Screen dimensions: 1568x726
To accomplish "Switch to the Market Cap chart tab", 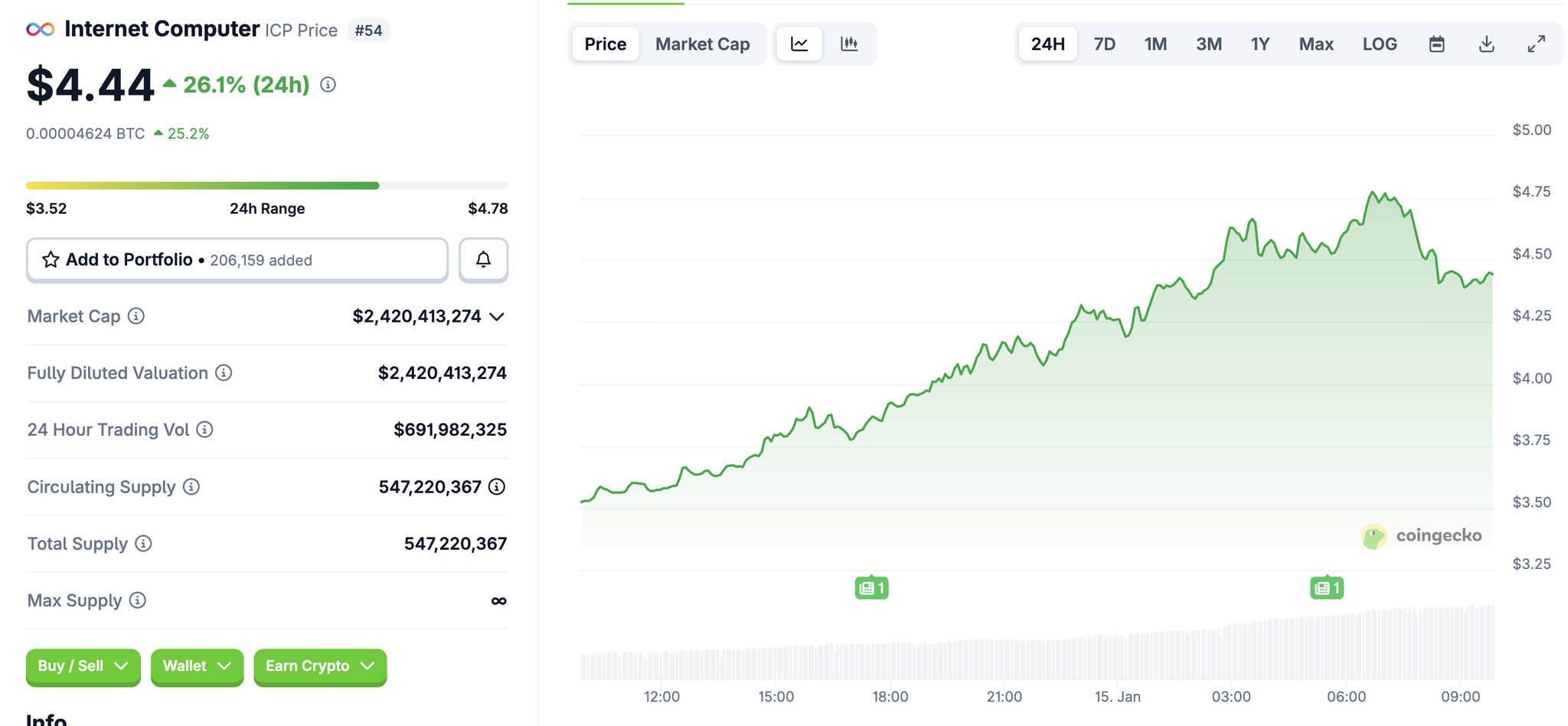I will [702, 44].
